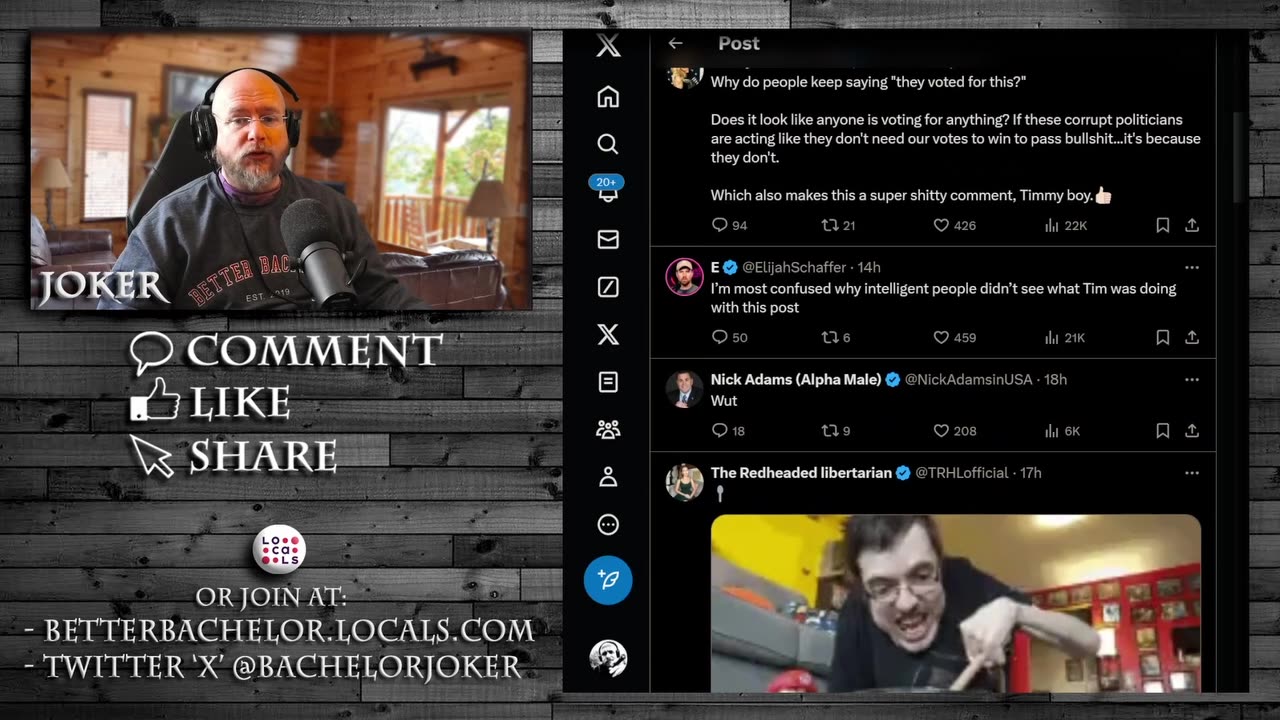
Task: View analytics showing 6K views
Action: click(x=1062, y=431)
